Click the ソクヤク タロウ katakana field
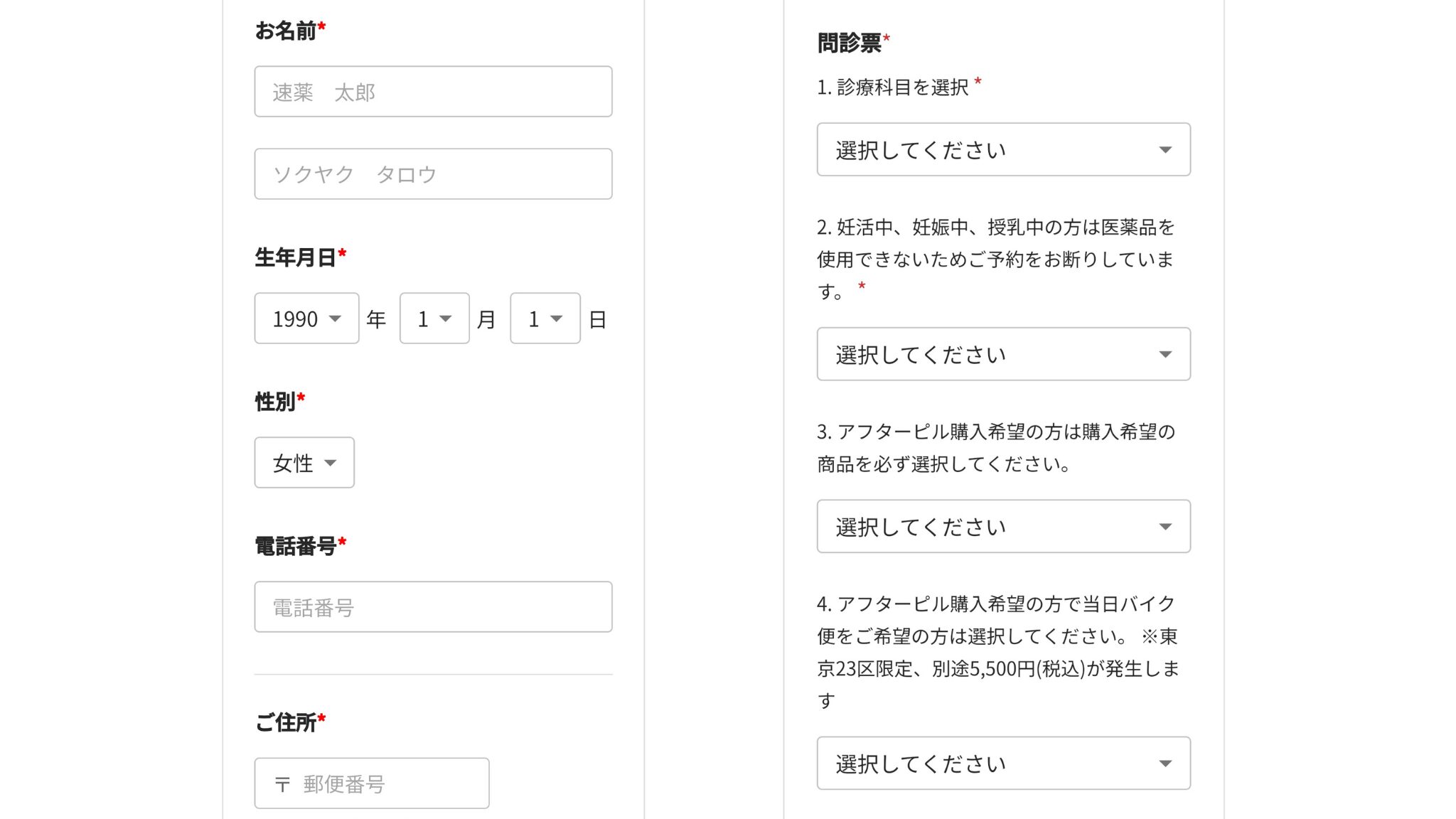Viewport: 1456px width, 819px height. click(433, 174)
